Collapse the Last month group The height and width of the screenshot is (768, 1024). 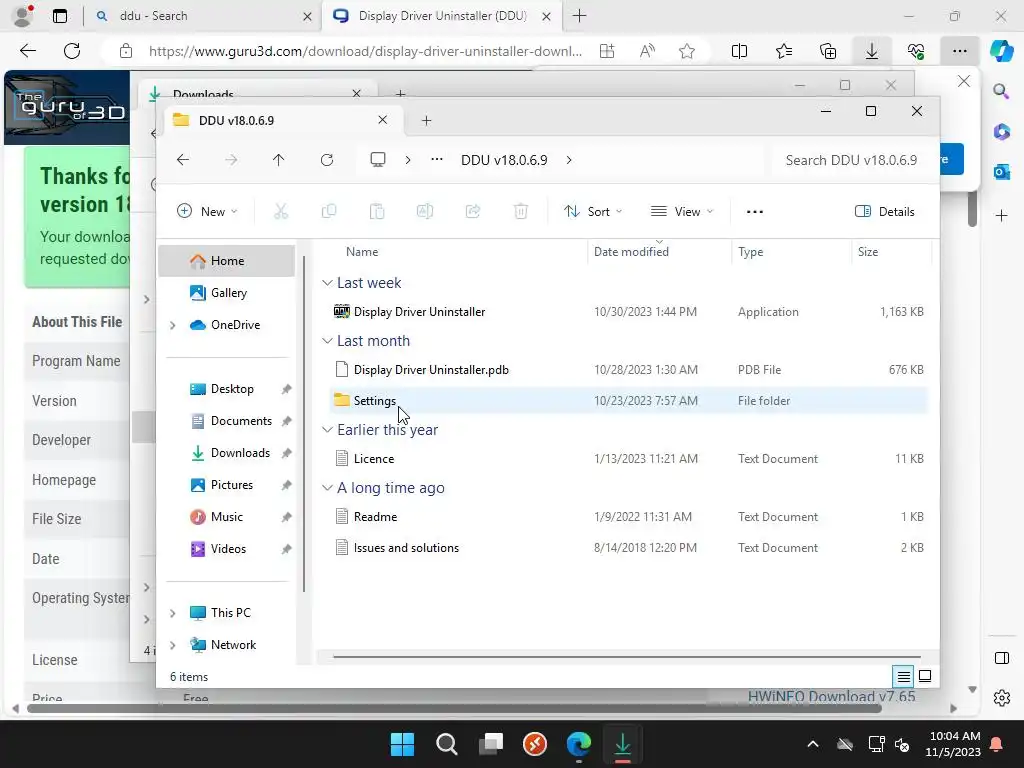coord(327,341)
